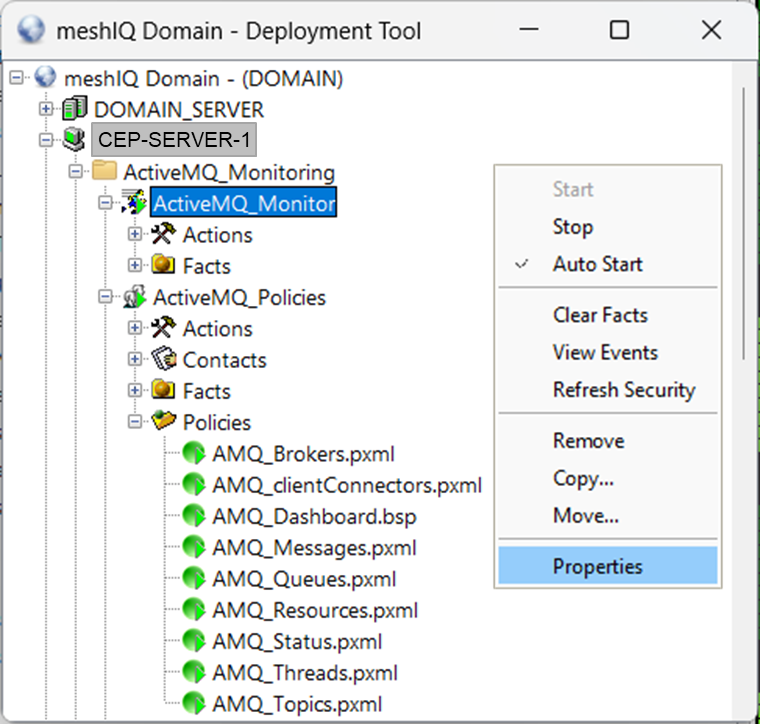
Task: Choose Remove from the context menu
Action: (x=608, y=441)
